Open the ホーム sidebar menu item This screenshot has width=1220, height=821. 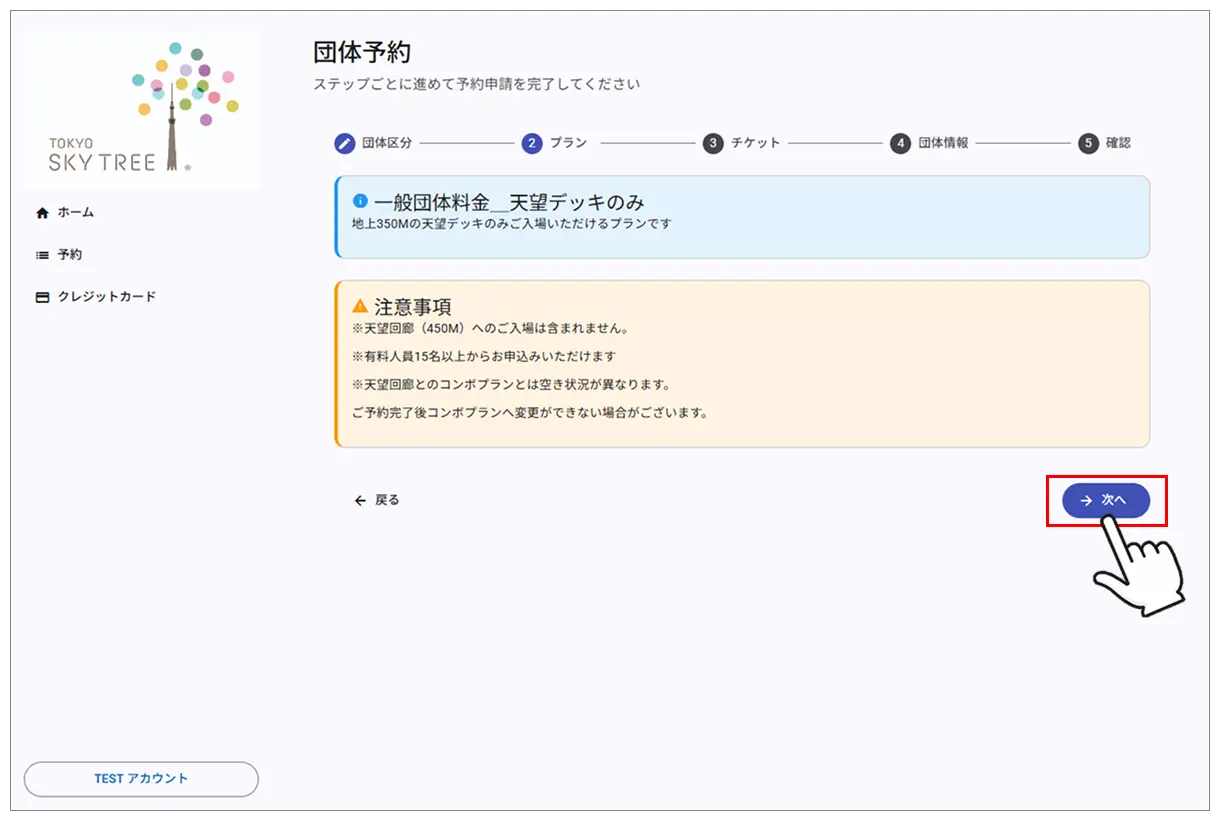pyautogui.click(x=75, y=212)
